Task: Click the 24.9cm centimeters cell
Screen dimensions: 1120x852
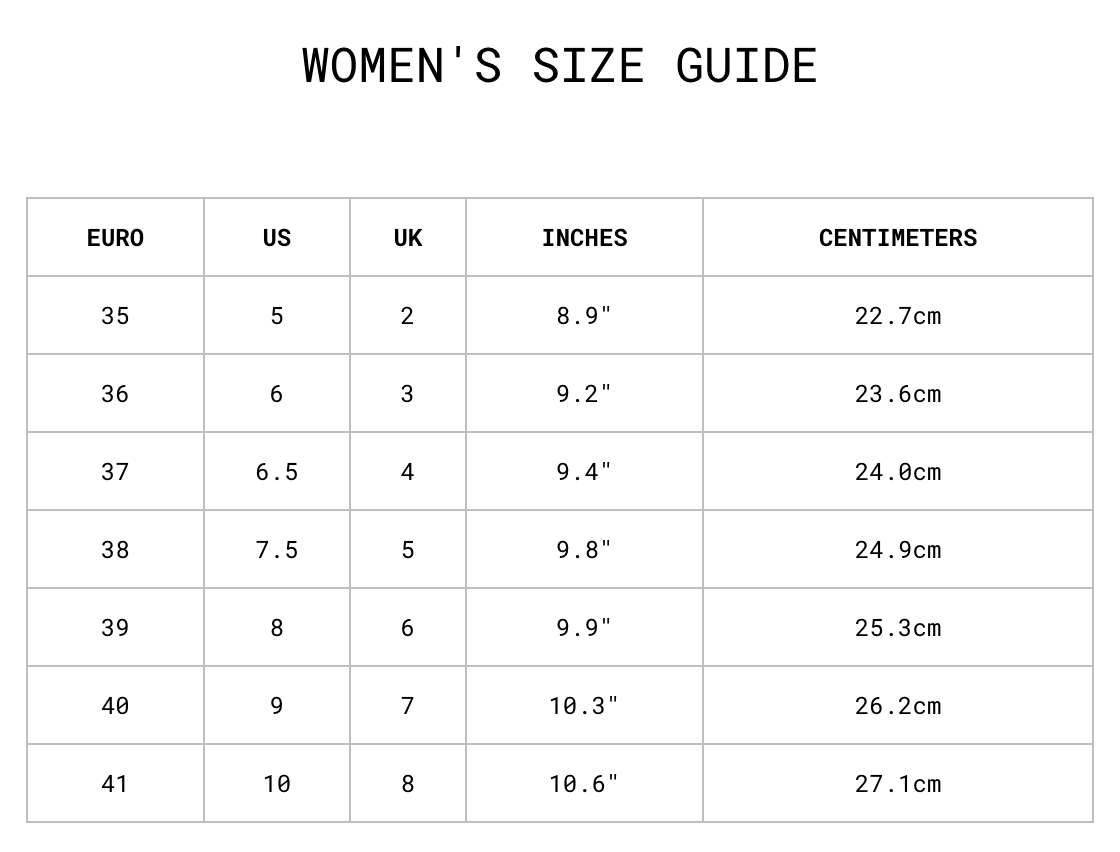Action: tap(897, 550)
